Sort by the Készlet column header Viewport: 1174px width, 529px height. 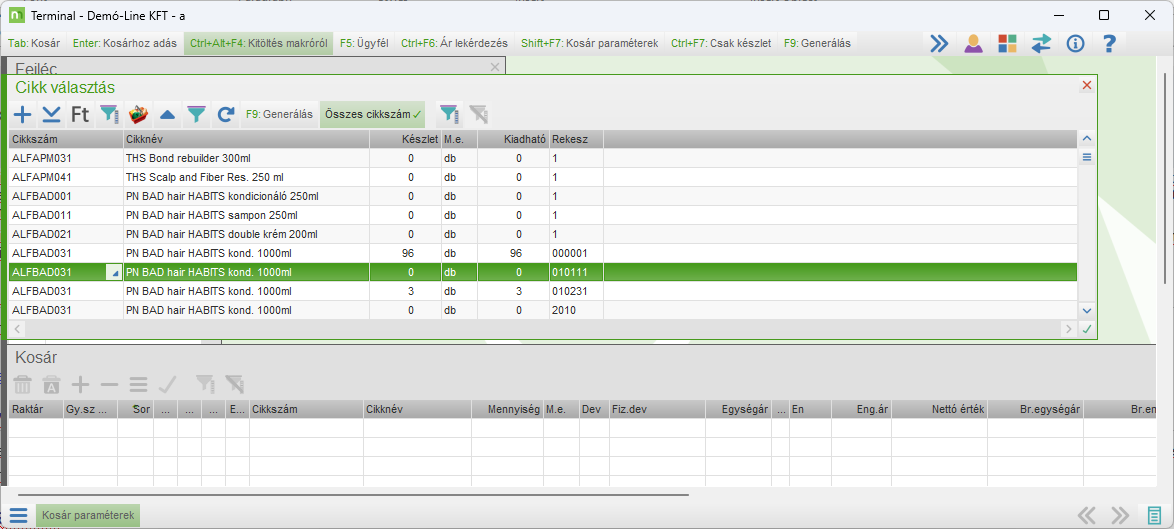point(405,139)
